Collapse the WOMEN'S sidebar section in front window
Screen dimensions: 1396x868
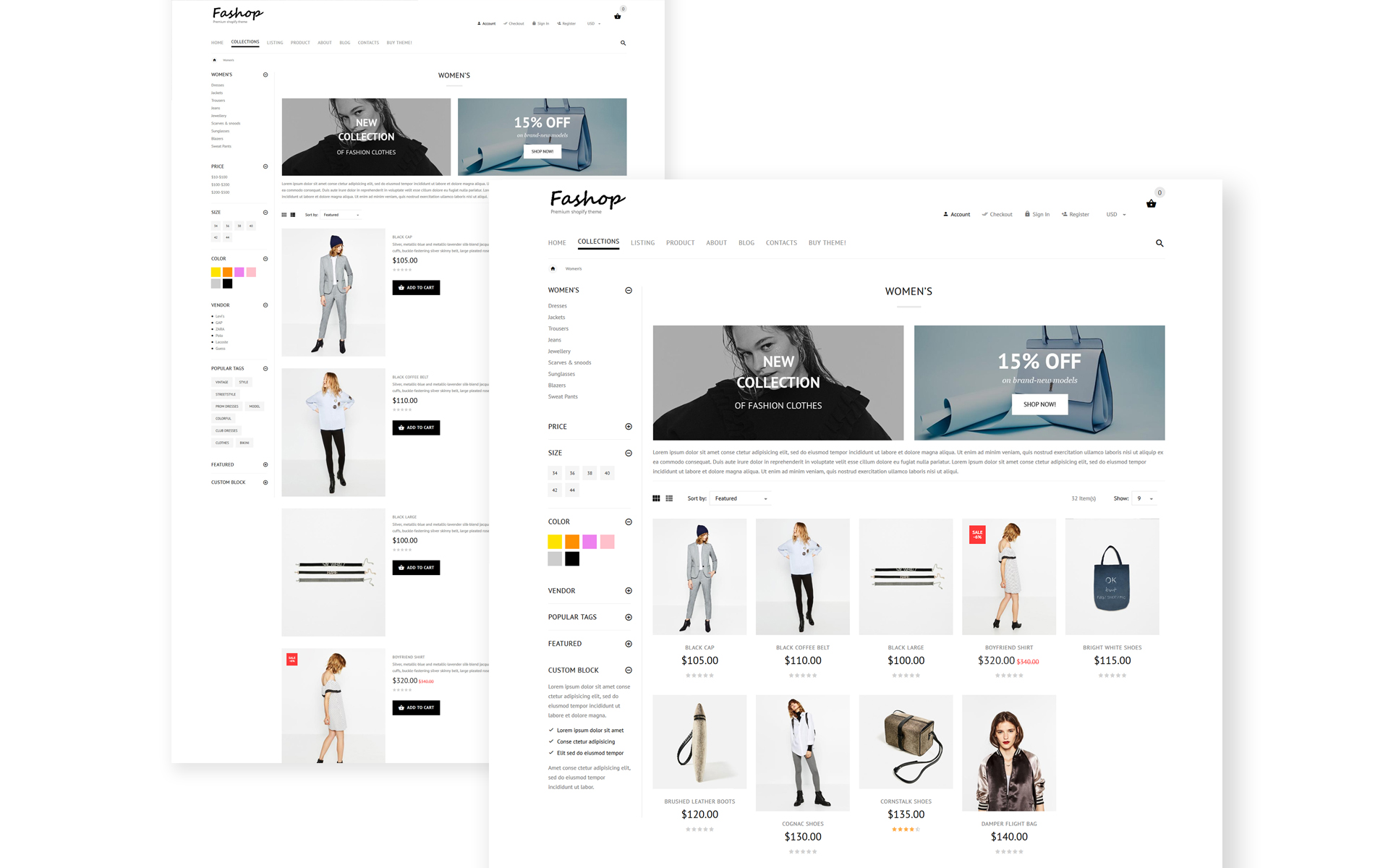628,290
